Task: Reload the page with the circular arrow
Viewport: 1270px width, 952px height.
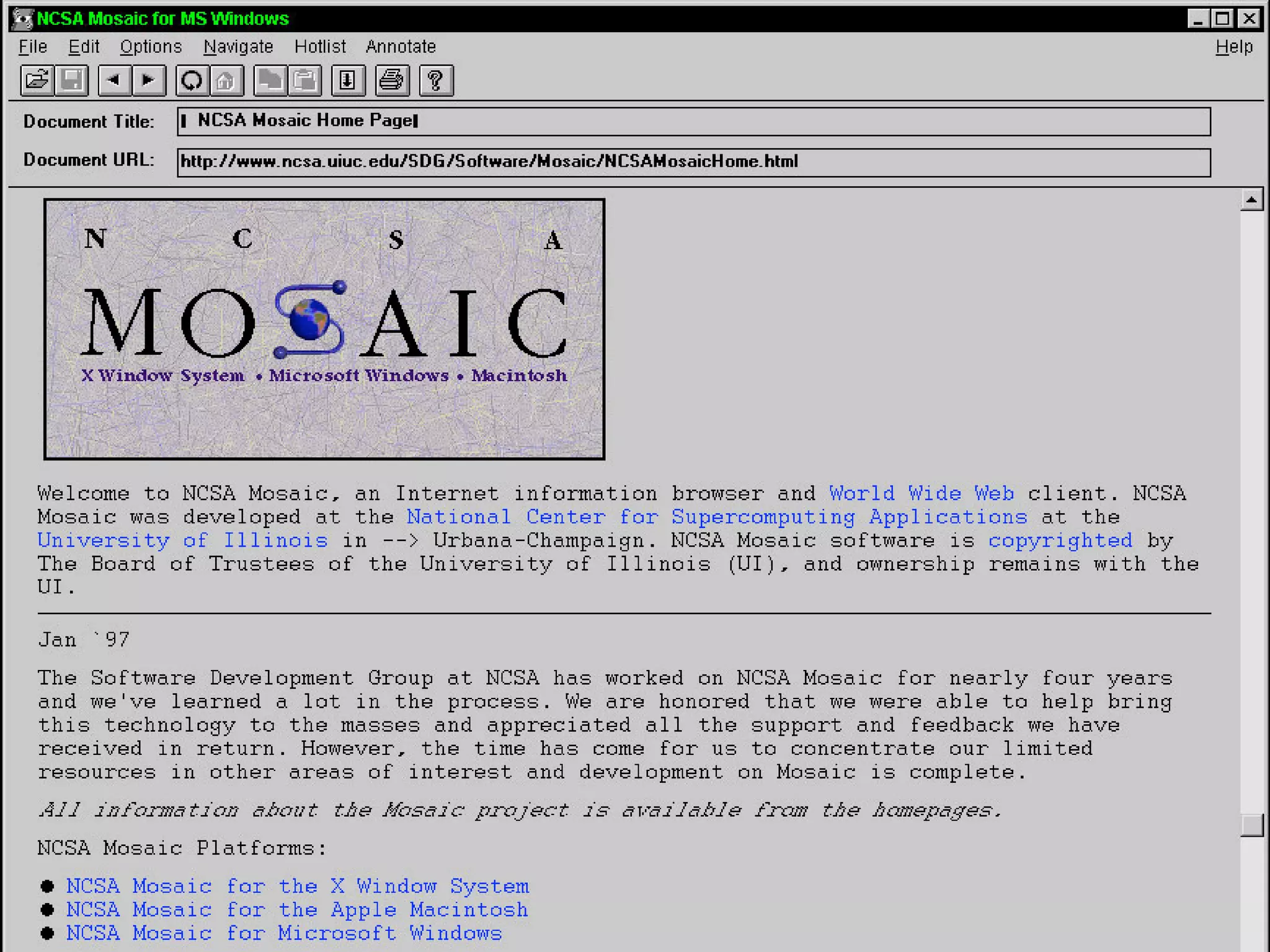Action: pyautogui.click(x=192, y=81)
